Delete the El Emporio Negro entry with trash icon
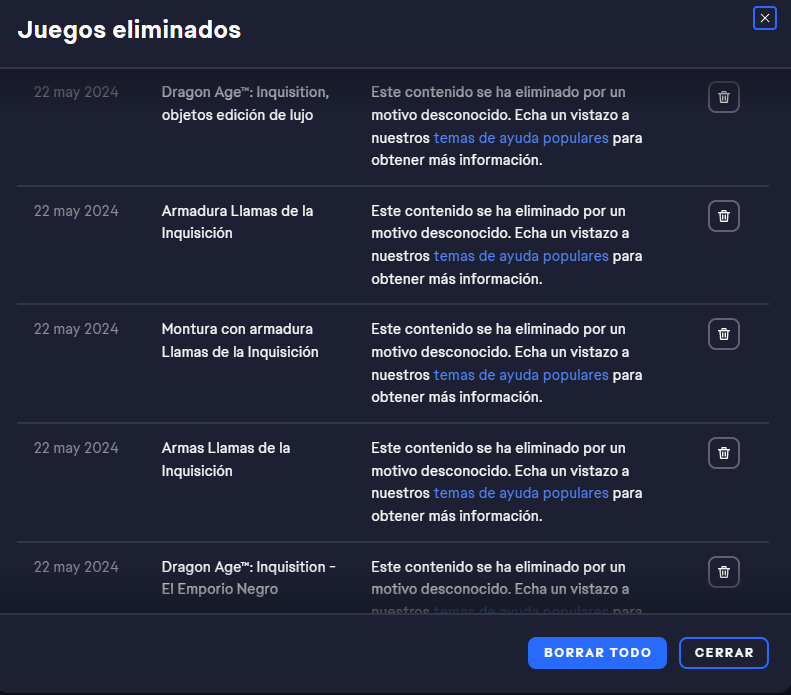 pyautogui.click(x=724, y=572)
